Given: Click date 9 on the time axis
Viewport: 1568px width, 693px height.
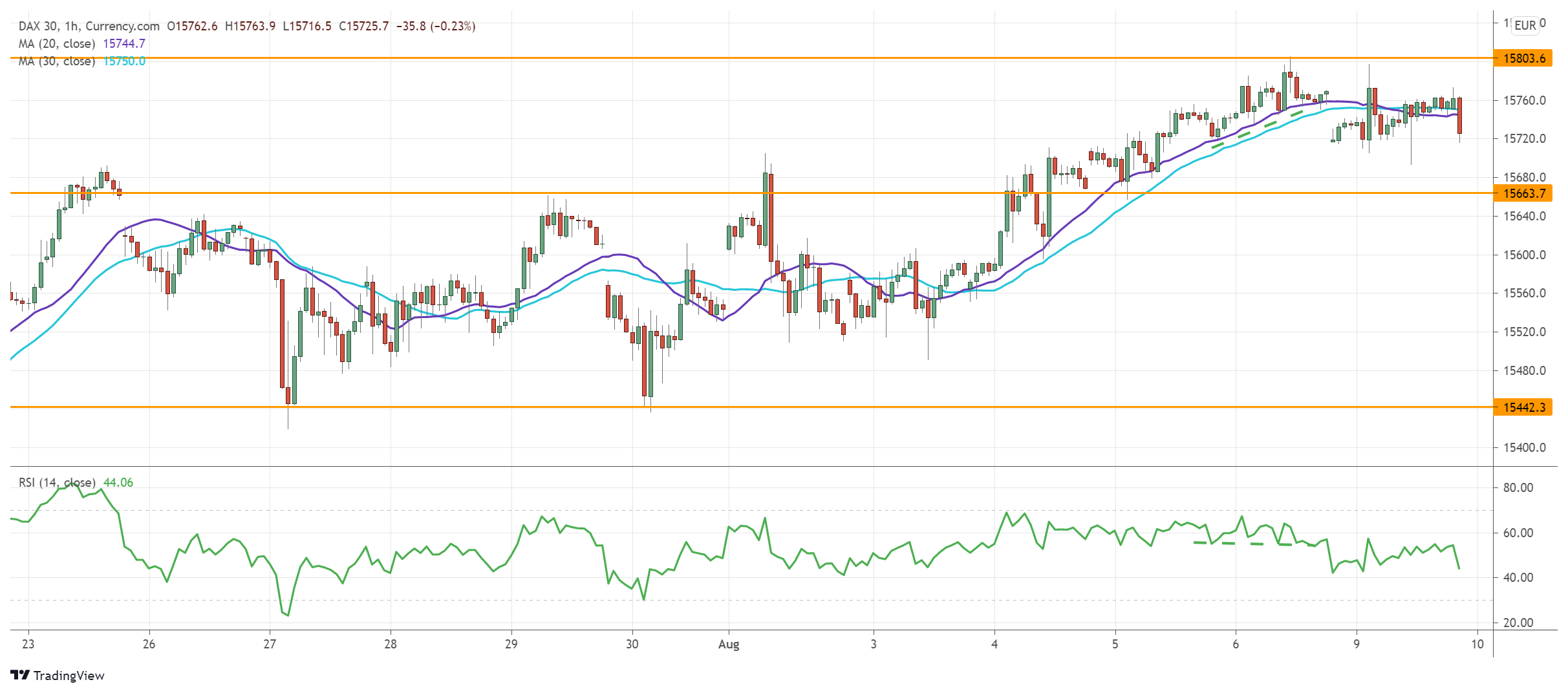Looking at the screenshot, I should [x=1357, y=645].
